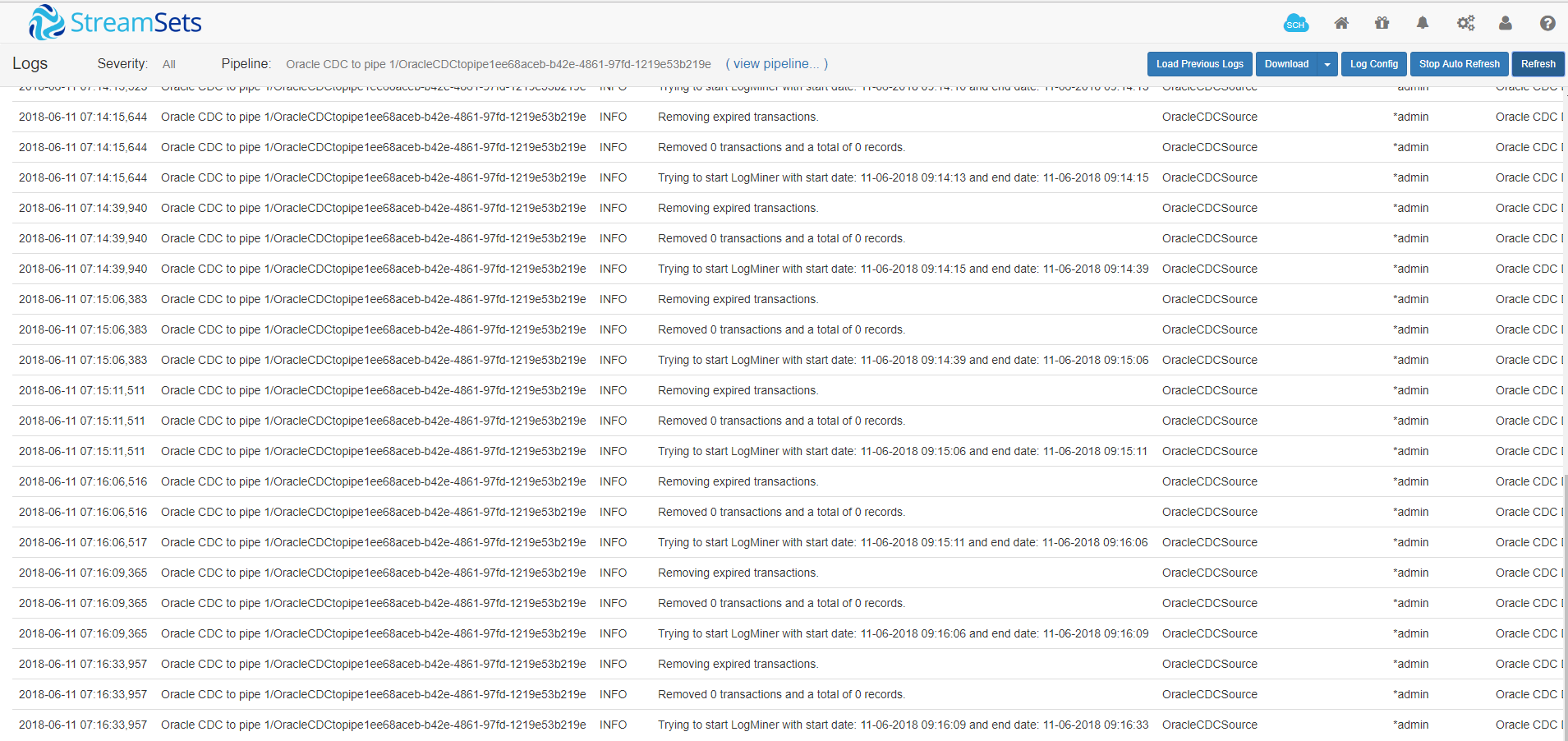The width and height of the screenshot is (1568, 741).
Task: Click the Download button
Action: tap(1286, 64)
